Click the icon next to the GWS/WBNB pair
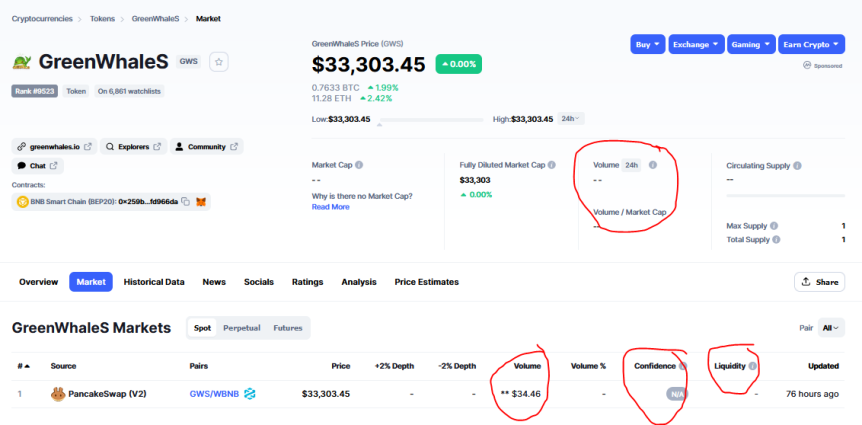 click(250, 394)
